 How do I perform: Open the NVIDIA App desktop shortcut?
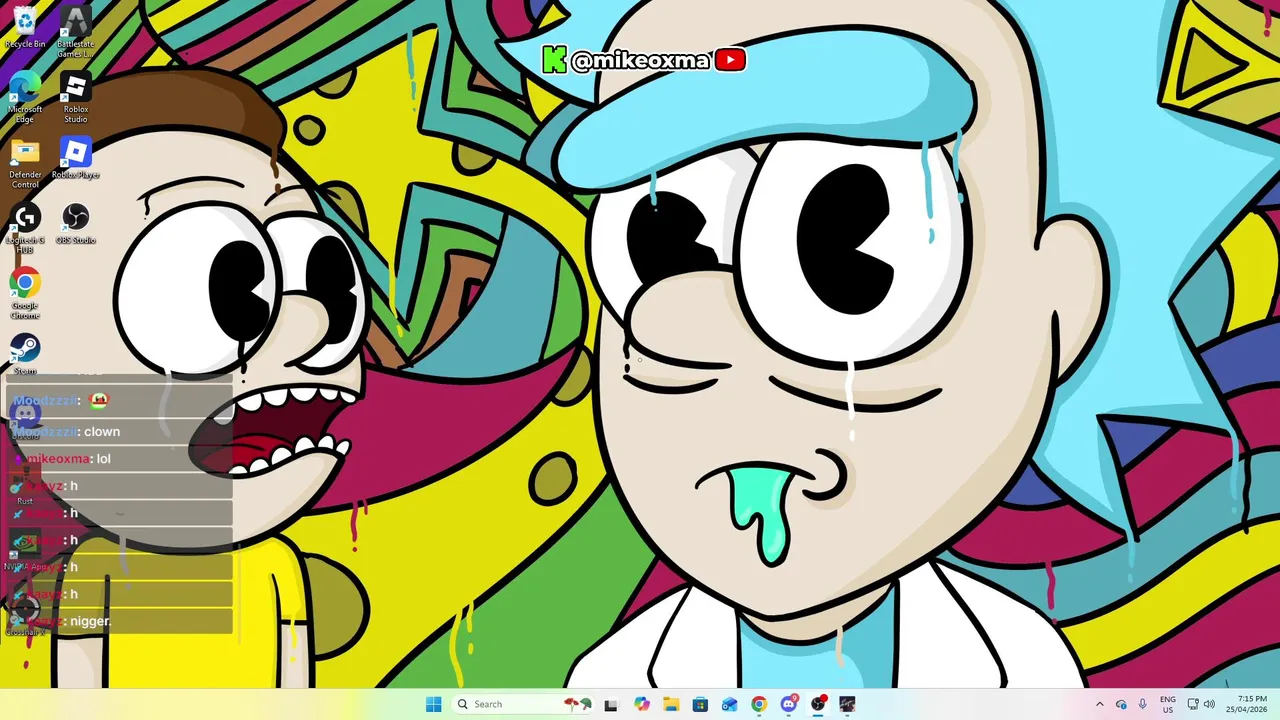25,550
